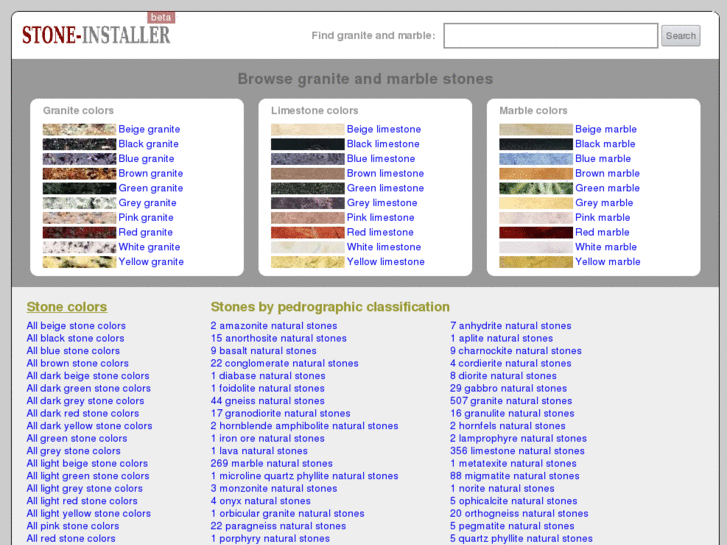Image resolution: width=727 pixels, height=545 pixels.
Task: Open 269 marble natural stones
Action: point(272,463)
